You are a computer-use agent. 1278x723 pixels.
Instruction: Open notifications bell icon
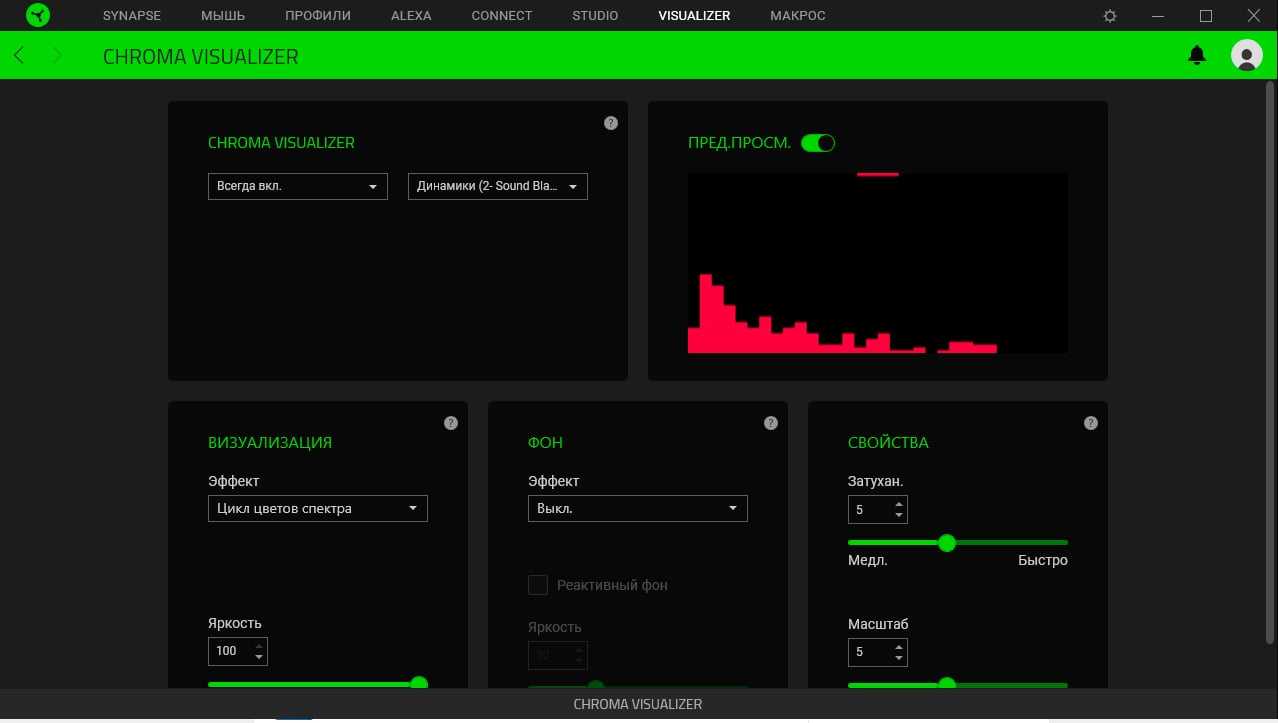1196,56
